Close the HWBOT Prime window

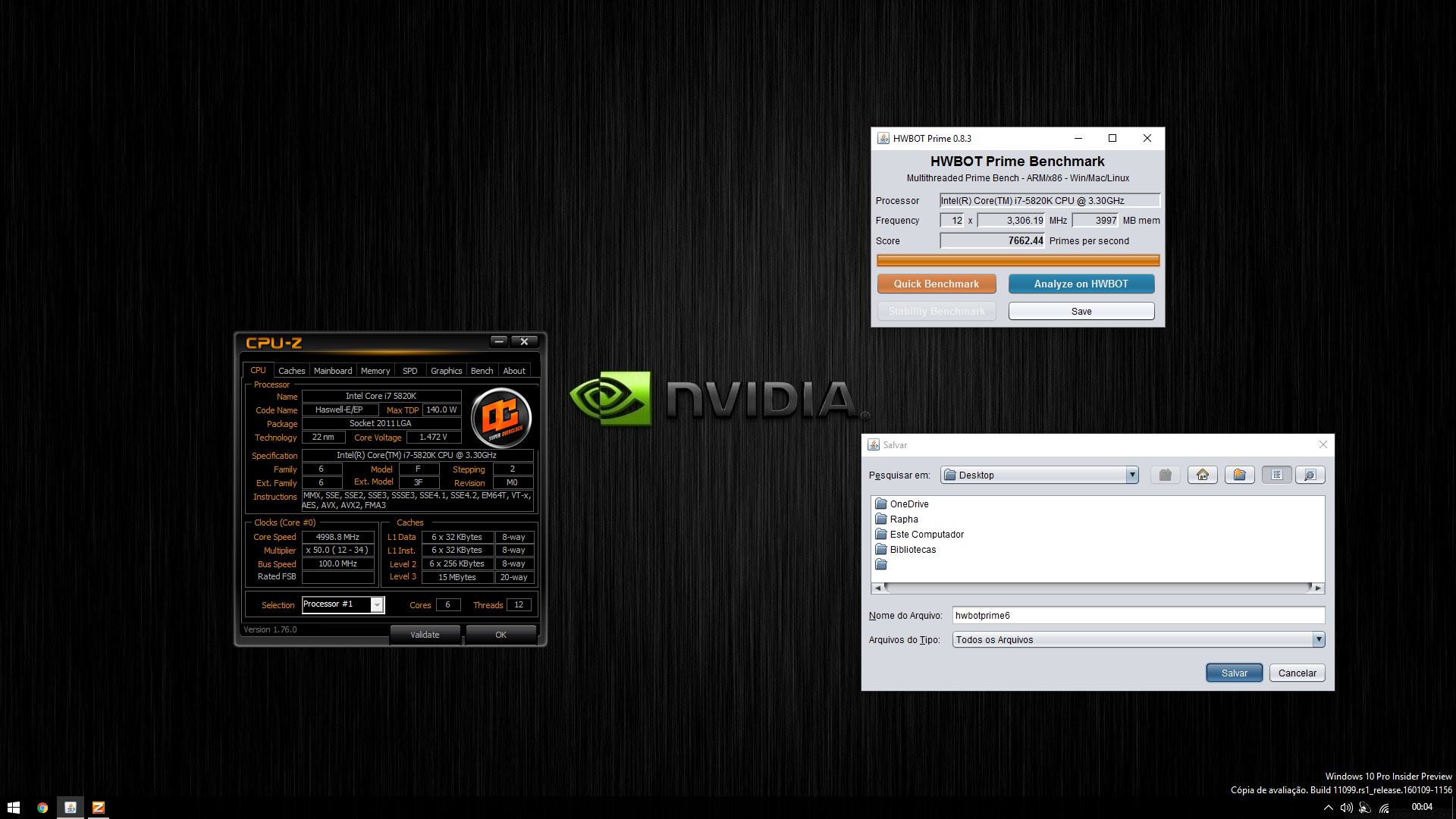coord(1147,138)
